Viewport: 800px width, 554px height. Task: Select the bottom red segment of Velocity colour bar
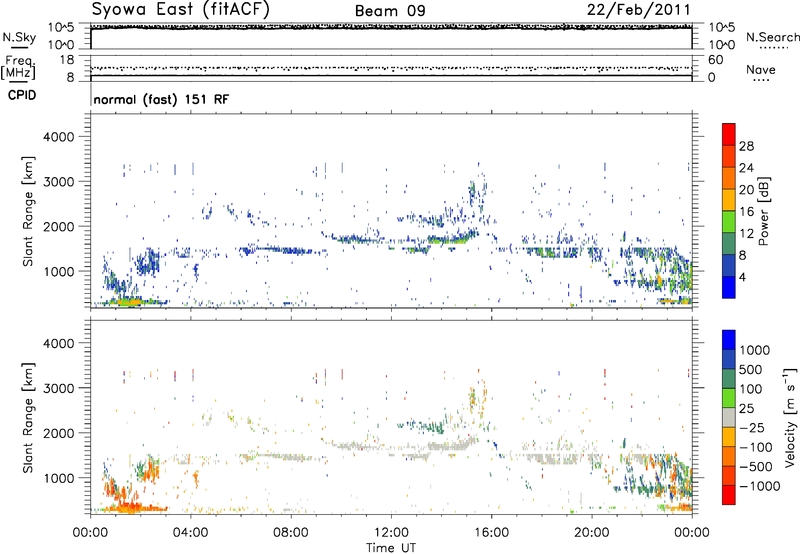click(x=729, y=495)
